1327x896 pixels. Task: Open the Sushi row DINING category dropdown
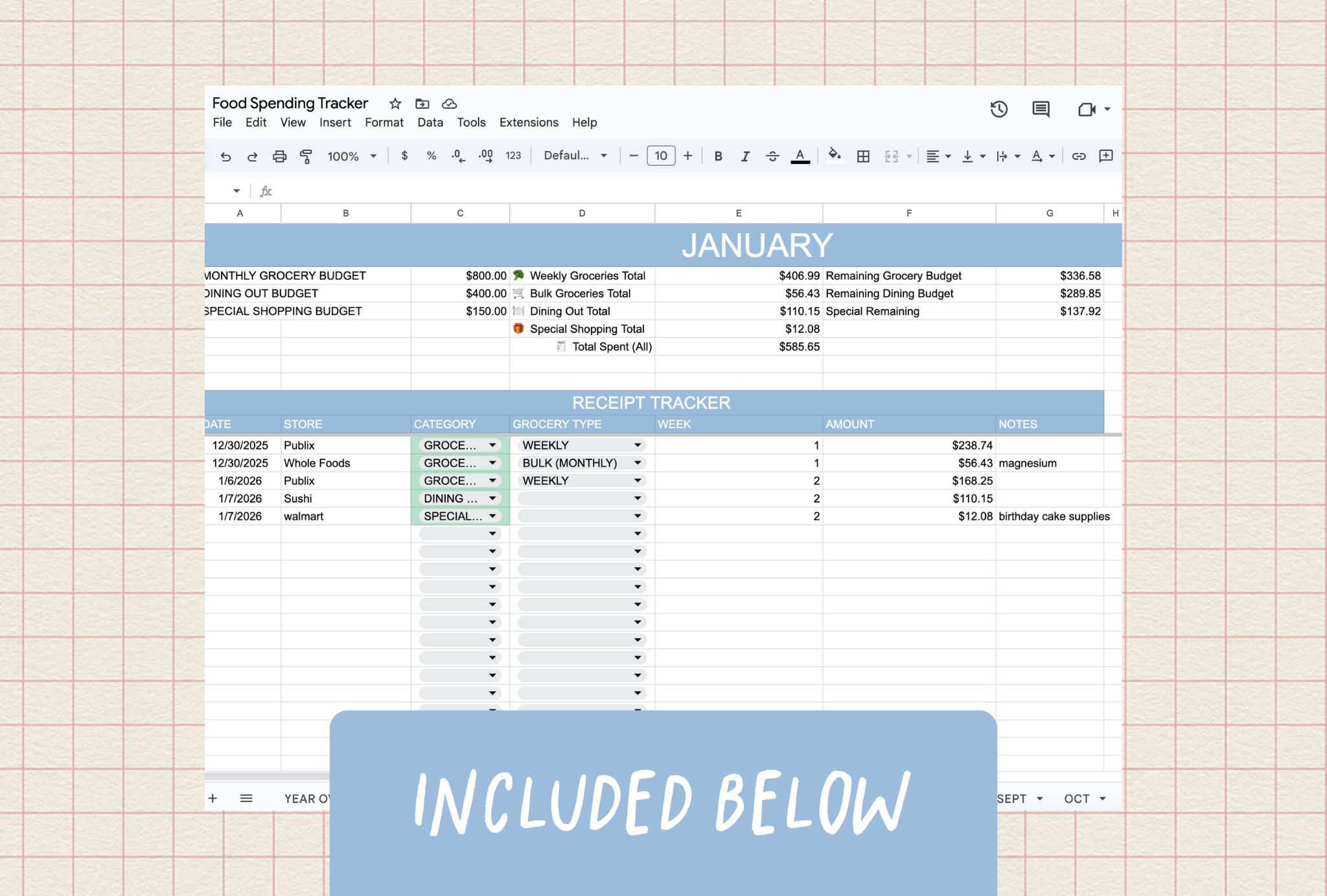click(492, 499)
